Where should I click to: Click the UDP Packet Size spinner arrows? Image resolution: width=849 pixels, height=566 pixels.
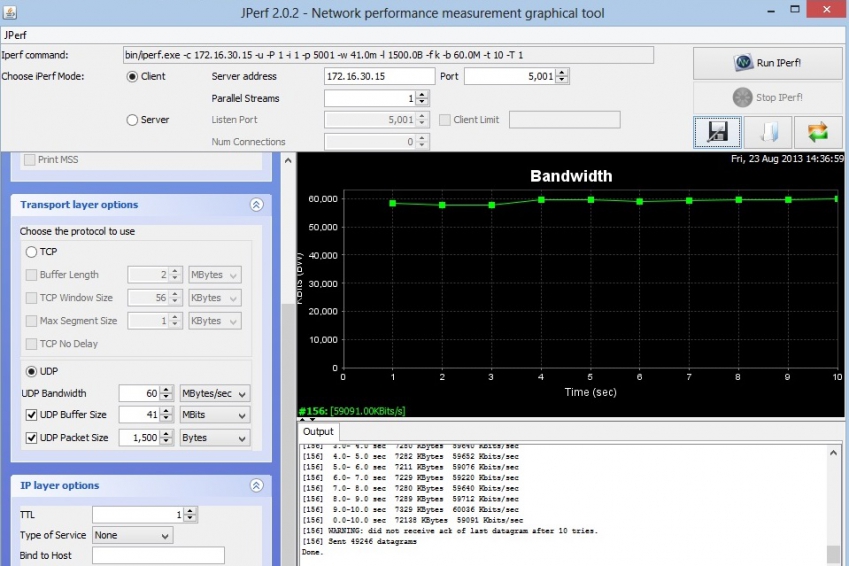166,438
